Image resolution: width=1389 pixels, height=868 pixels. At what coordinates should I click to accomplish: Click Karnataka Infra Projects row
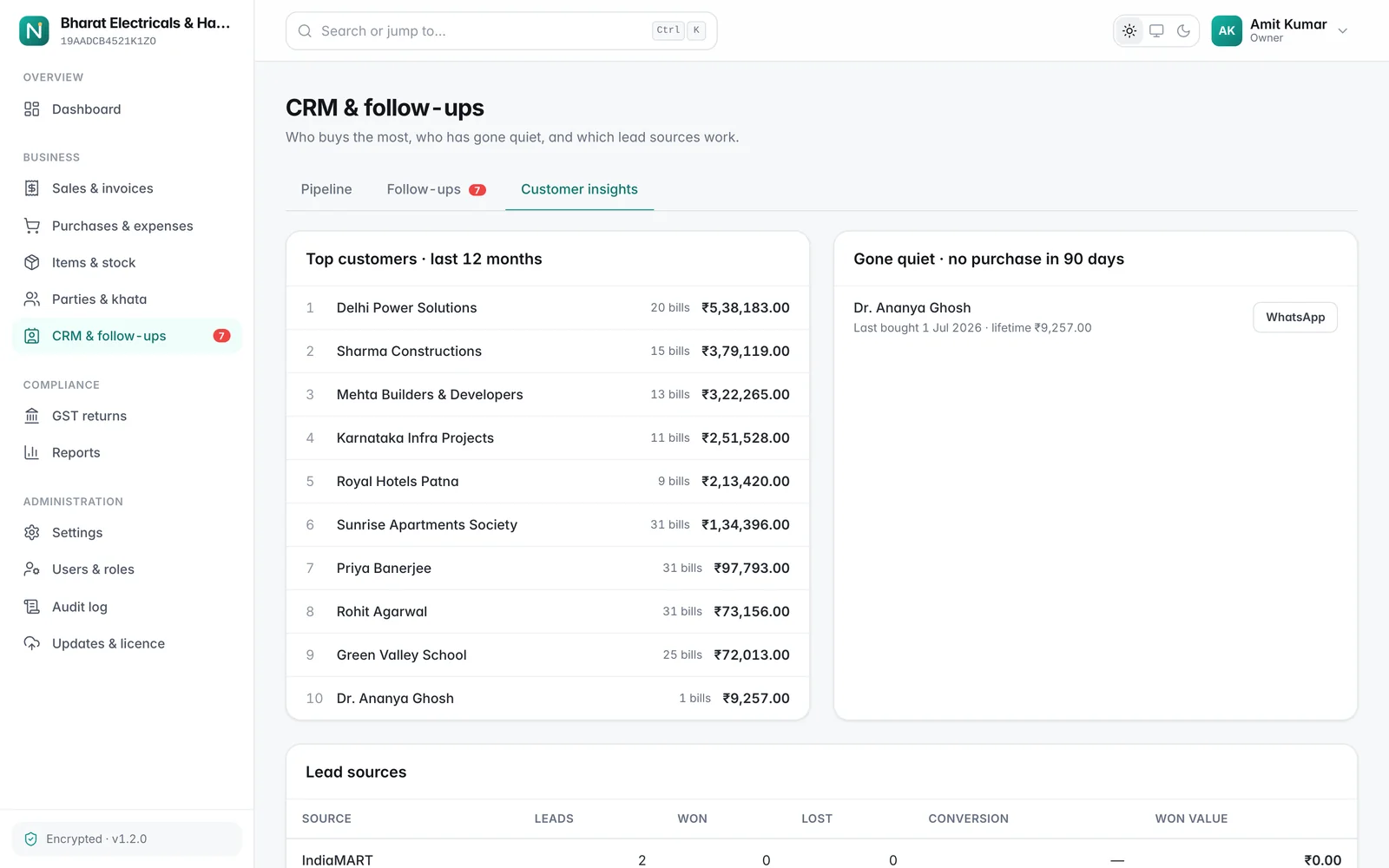[x=548, y=438]
